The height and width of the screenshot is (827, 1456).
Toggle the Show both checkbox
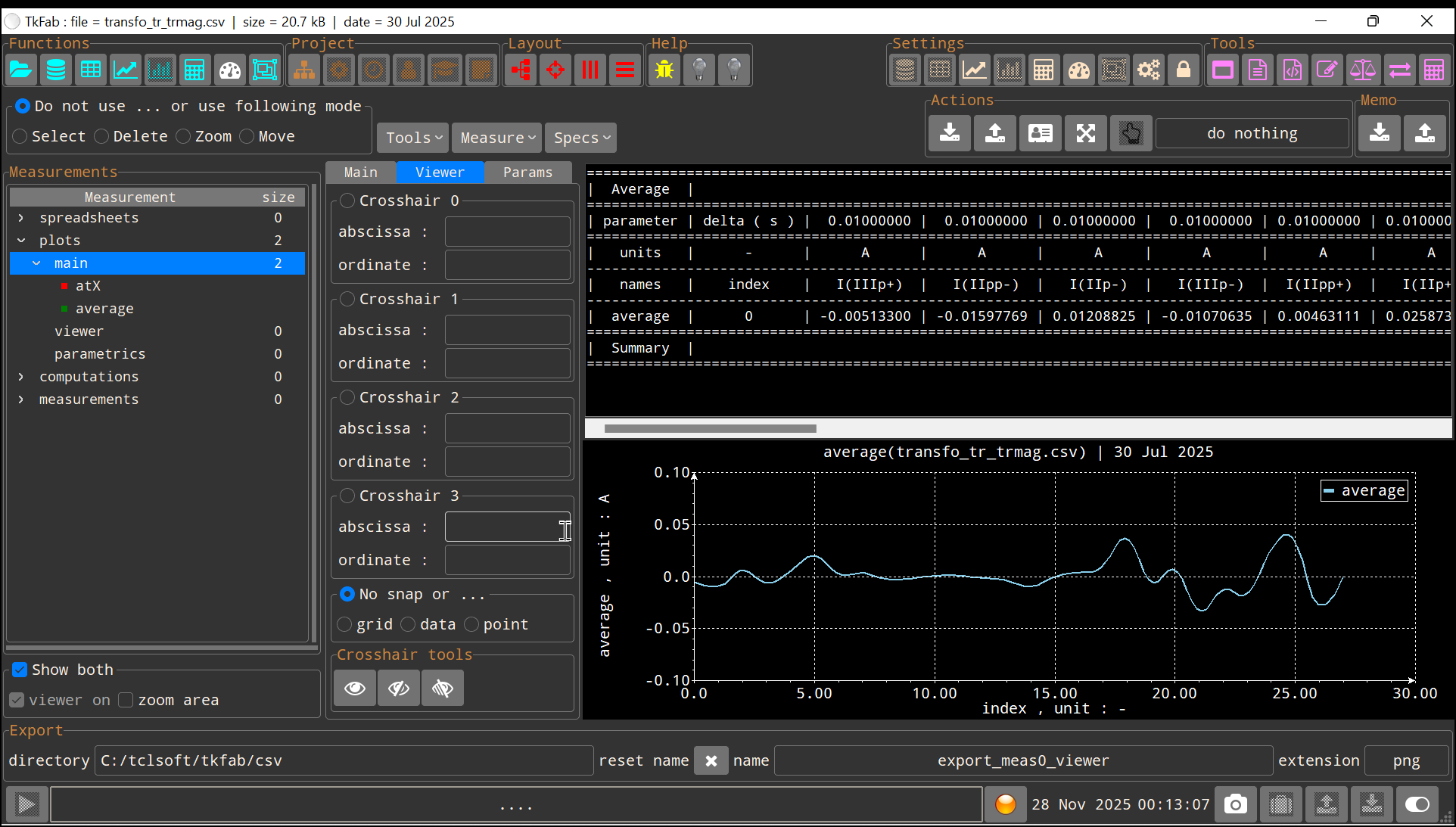(19, 669)
